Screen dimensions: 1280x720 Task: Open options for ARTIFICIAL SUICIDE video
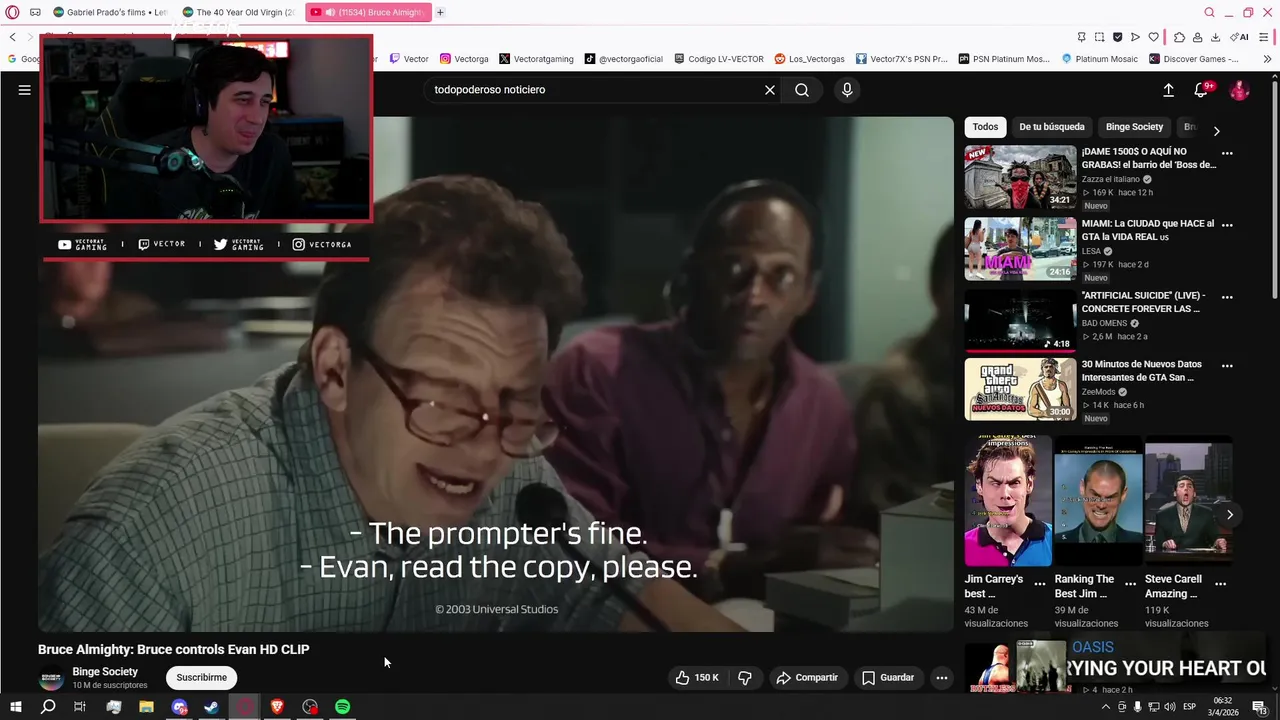coord(1227,297)
